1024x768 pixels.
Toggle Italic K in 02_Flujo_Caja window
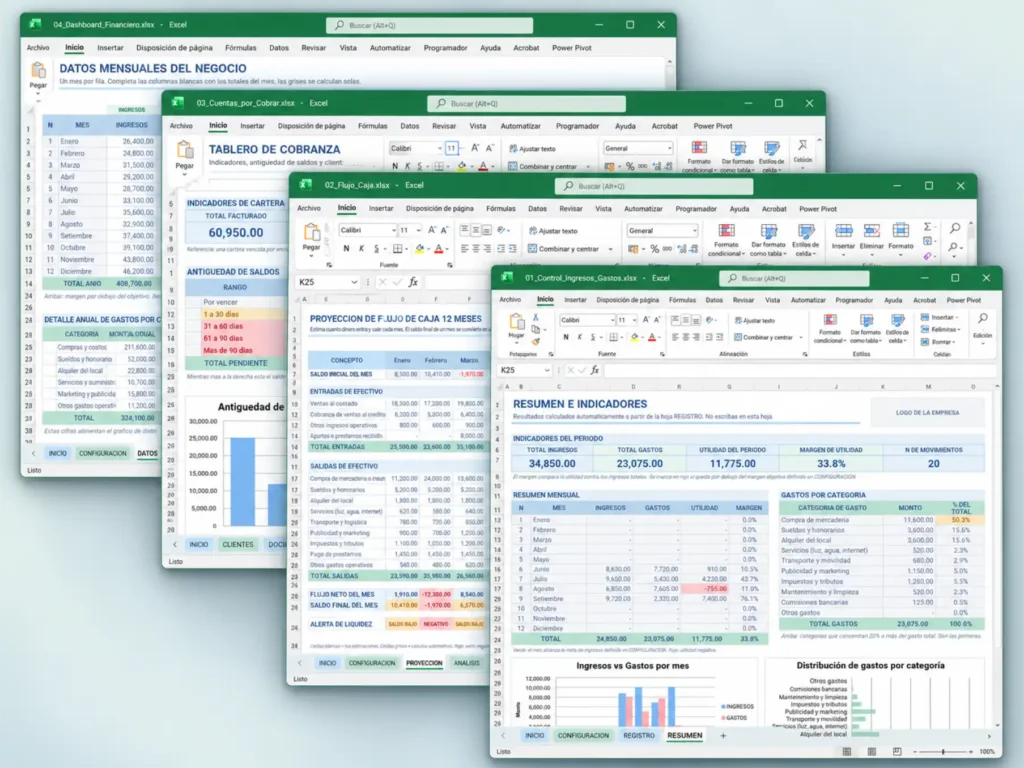click(361, 248)
